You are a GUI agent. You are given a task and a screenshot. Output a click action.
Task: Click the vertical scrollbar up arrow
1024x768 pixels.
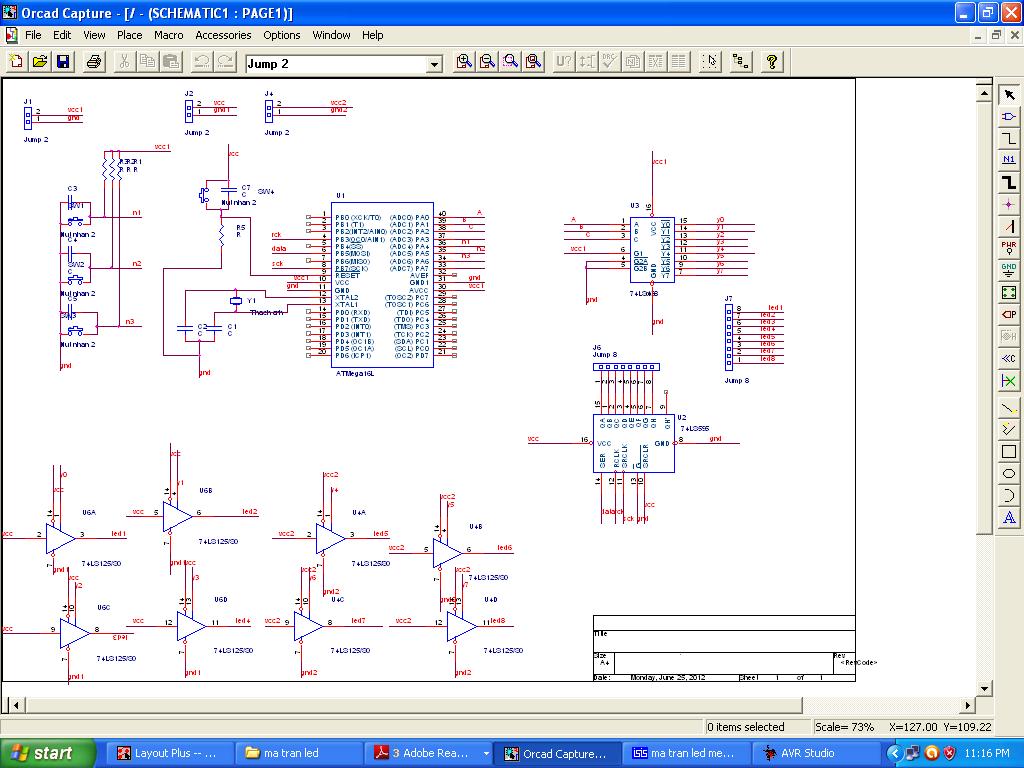click(x=984, y=93)
